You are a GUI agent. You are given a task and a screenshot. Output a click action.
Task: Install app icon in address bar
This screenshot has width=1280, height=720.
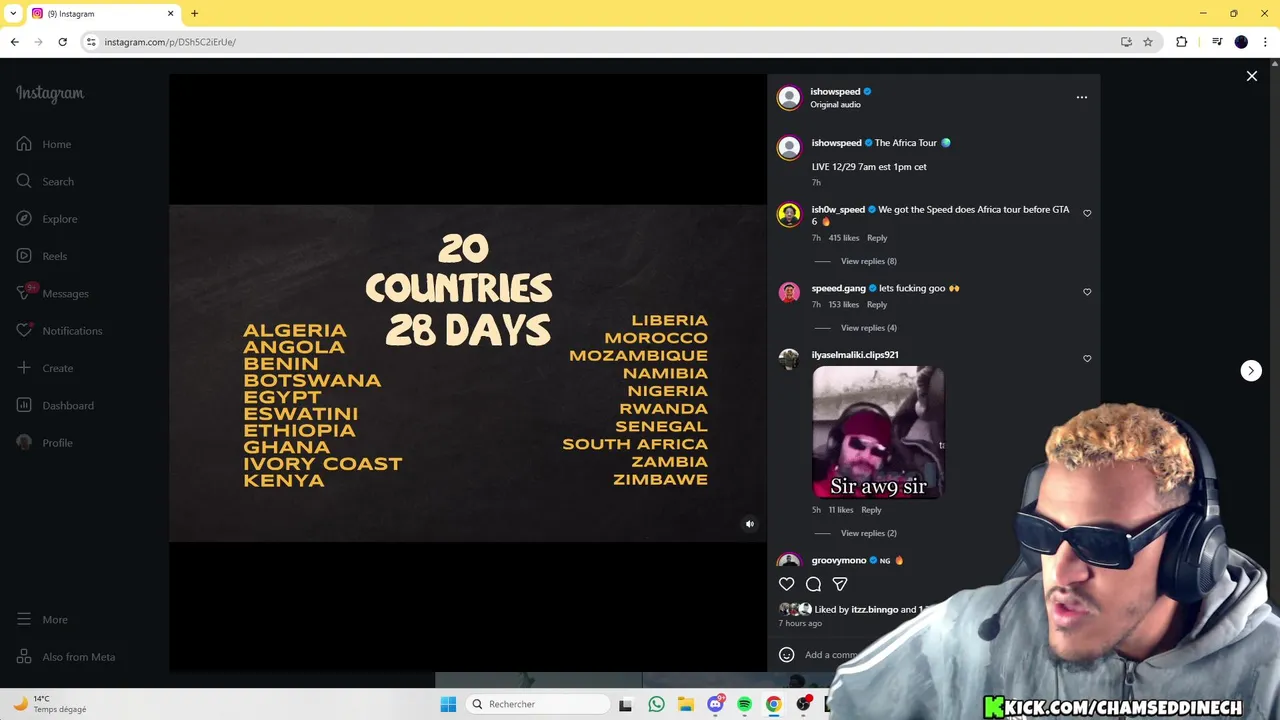click(x=1126, y=42)
